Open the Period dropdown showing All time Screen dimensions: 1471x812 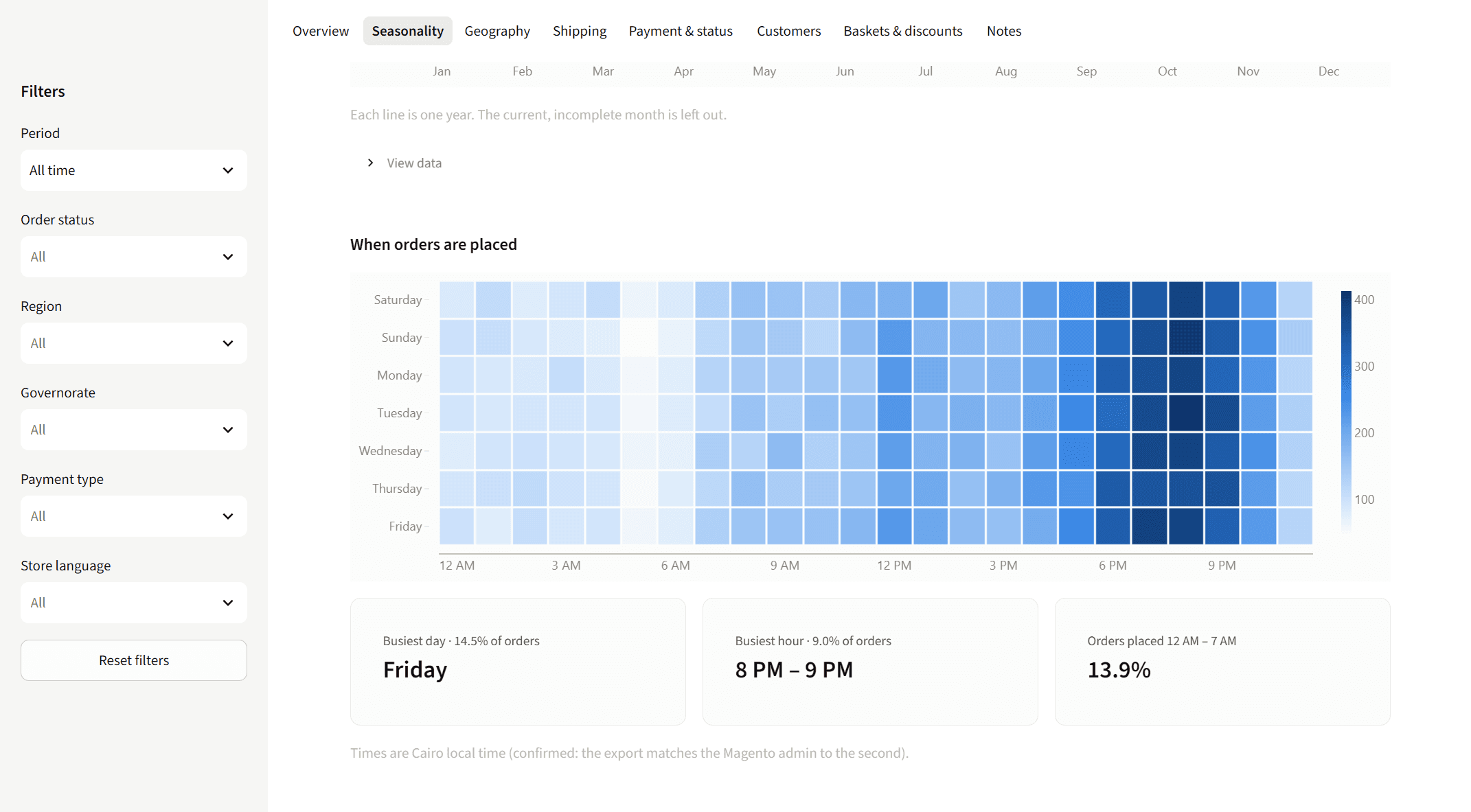[x=134, y=170]
